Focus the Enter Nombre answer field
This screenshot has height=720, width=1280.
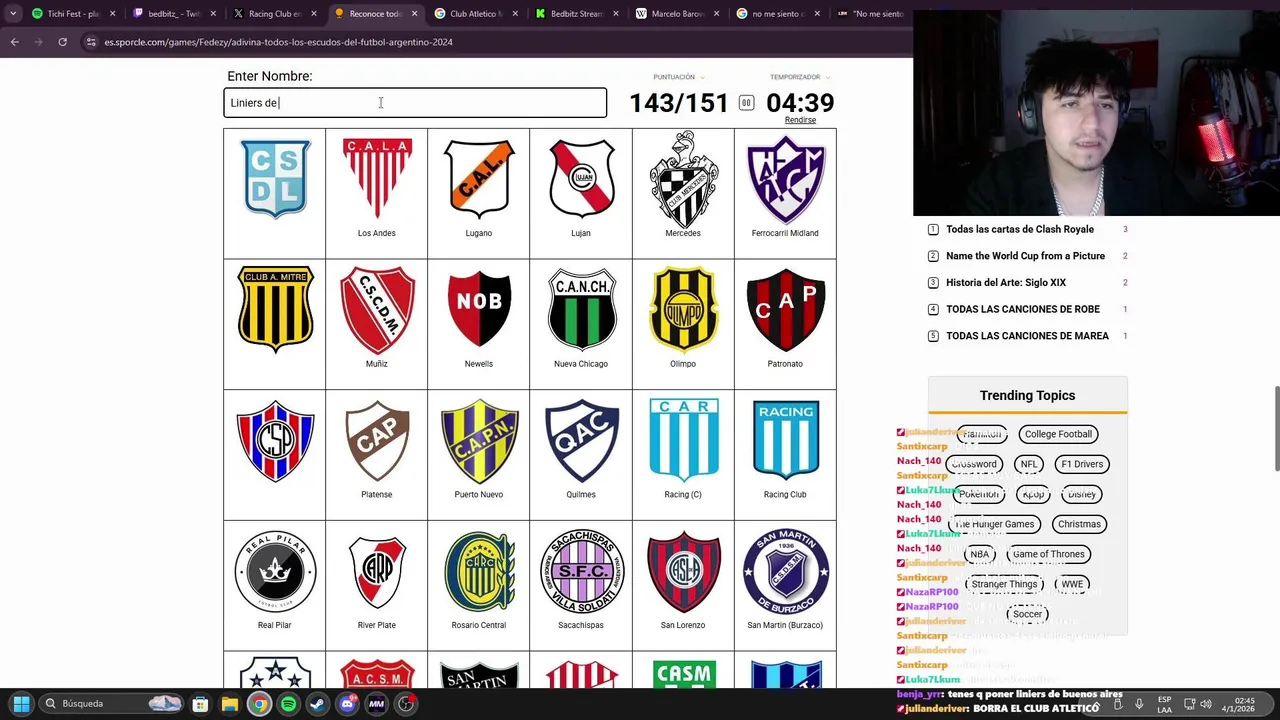click(415, 103)
